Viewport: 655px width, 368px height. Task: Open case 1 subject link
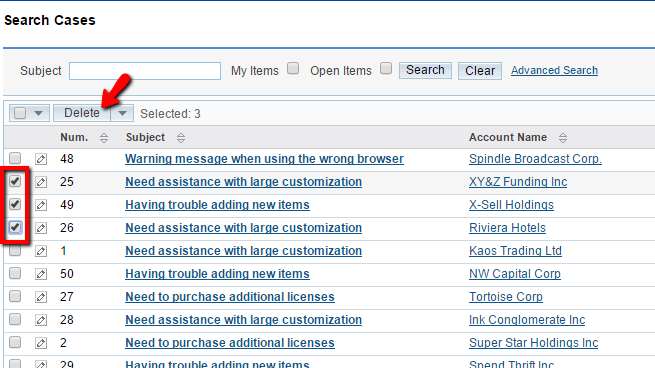tap(244, 251)
